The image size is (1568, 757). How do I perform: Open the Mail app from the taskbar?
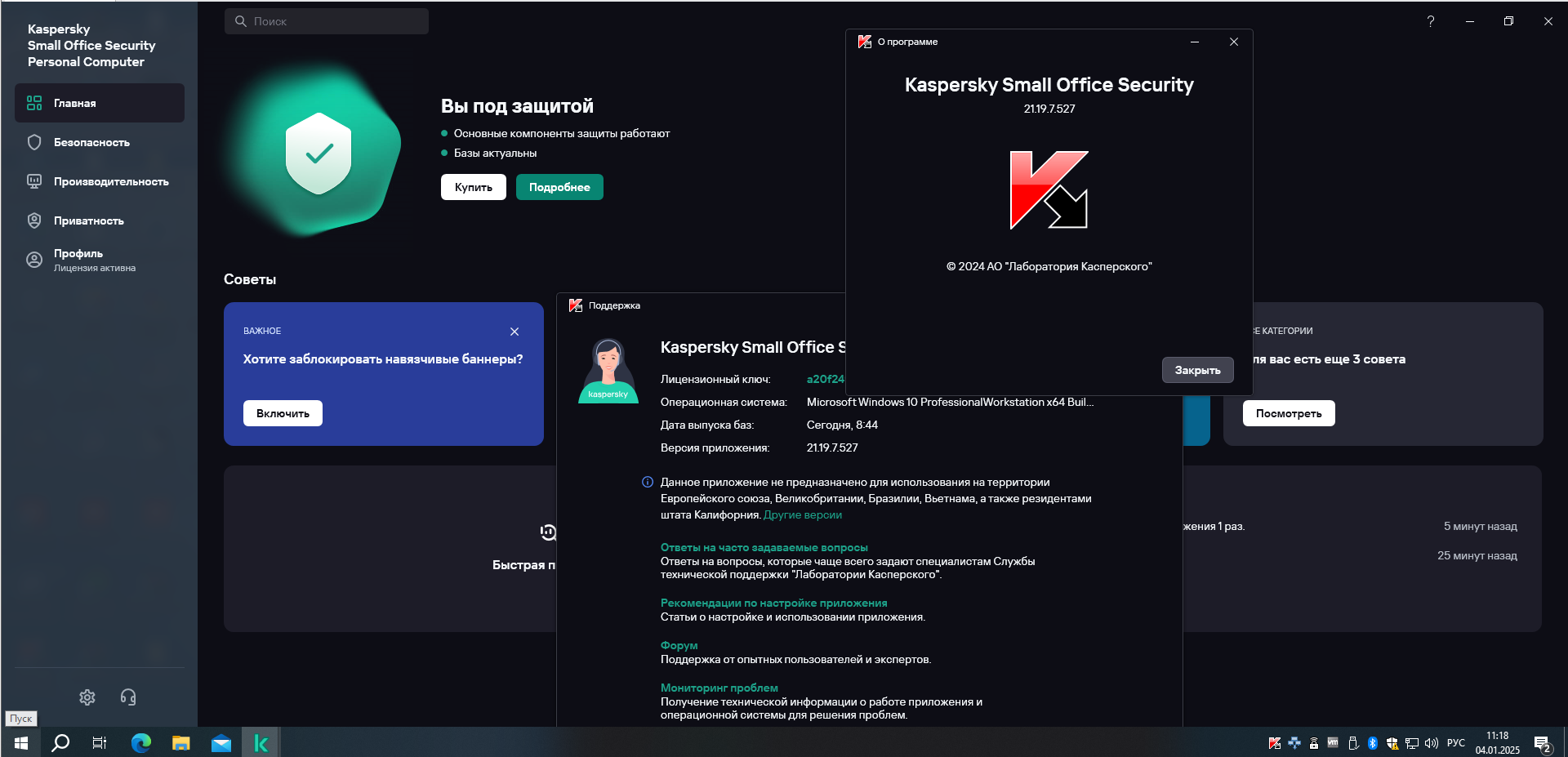click(x=221, y=742)
